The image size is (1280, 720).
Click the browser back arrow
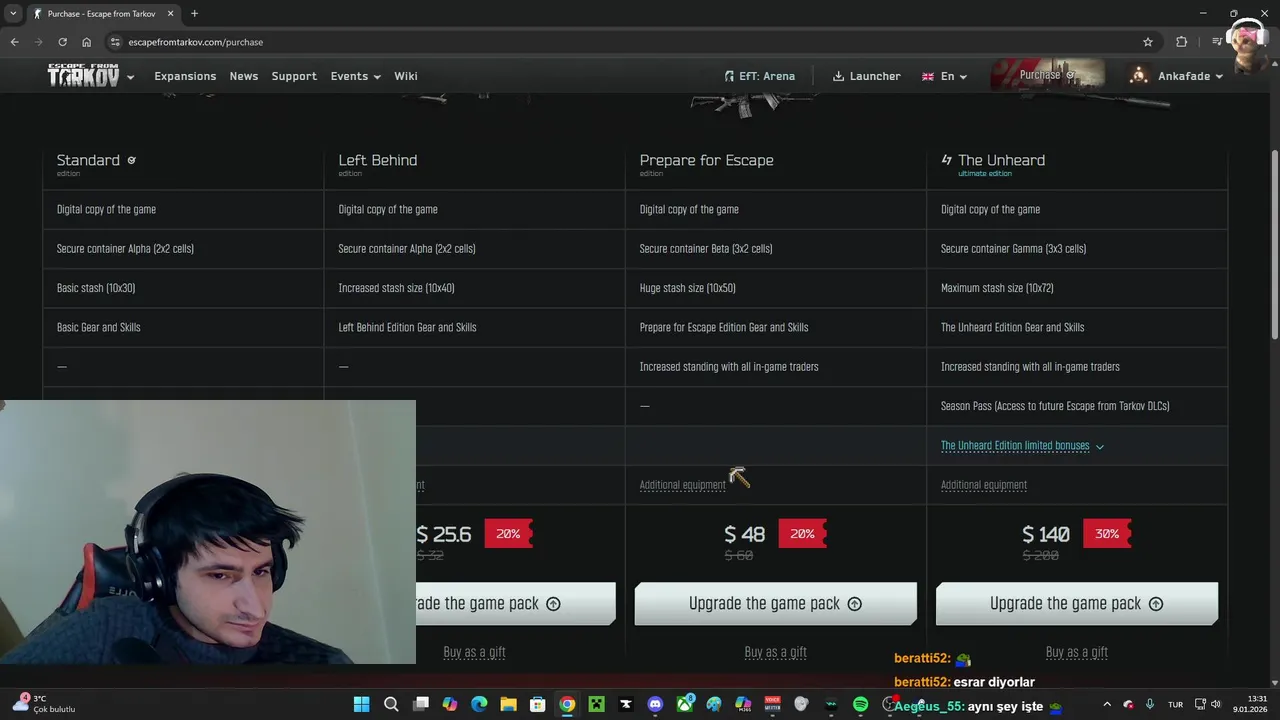14,42
